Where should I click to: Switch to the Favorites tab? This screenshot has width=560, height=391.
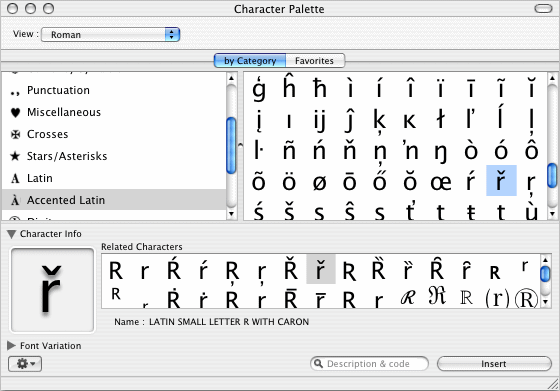coord(315,61)
